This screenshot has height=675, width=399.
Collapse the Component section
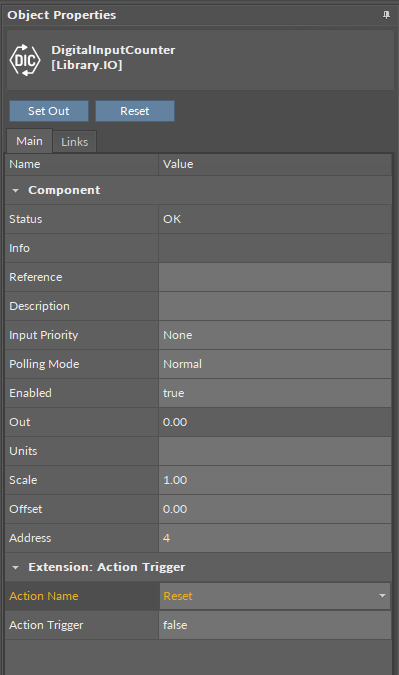15,190
